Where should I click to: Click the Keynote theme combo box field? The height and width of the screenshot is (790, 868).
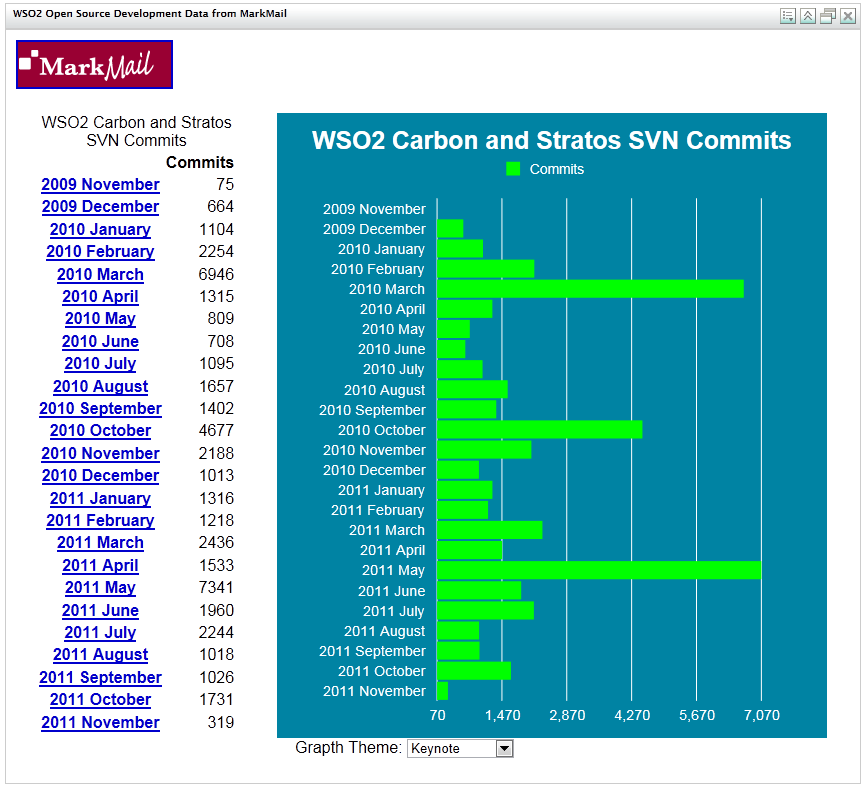(460, 748)
